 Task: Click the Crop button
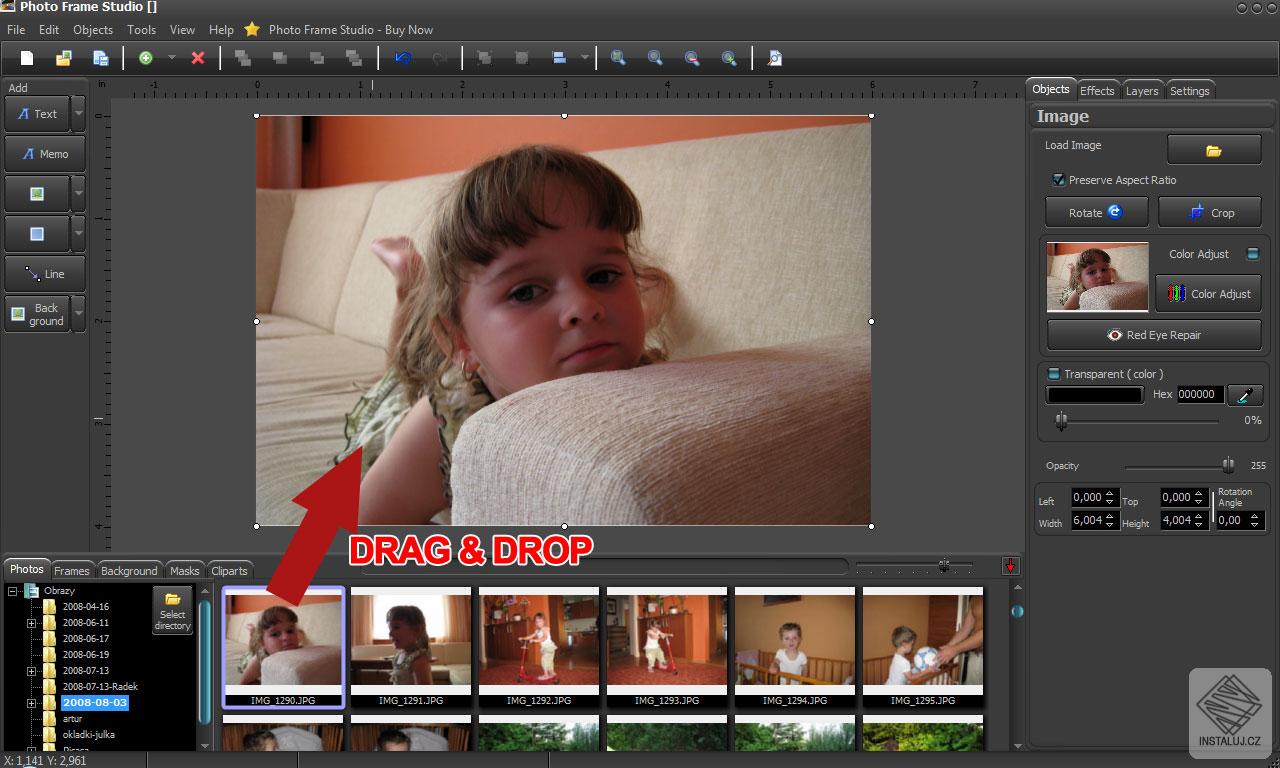(1210, 212)
